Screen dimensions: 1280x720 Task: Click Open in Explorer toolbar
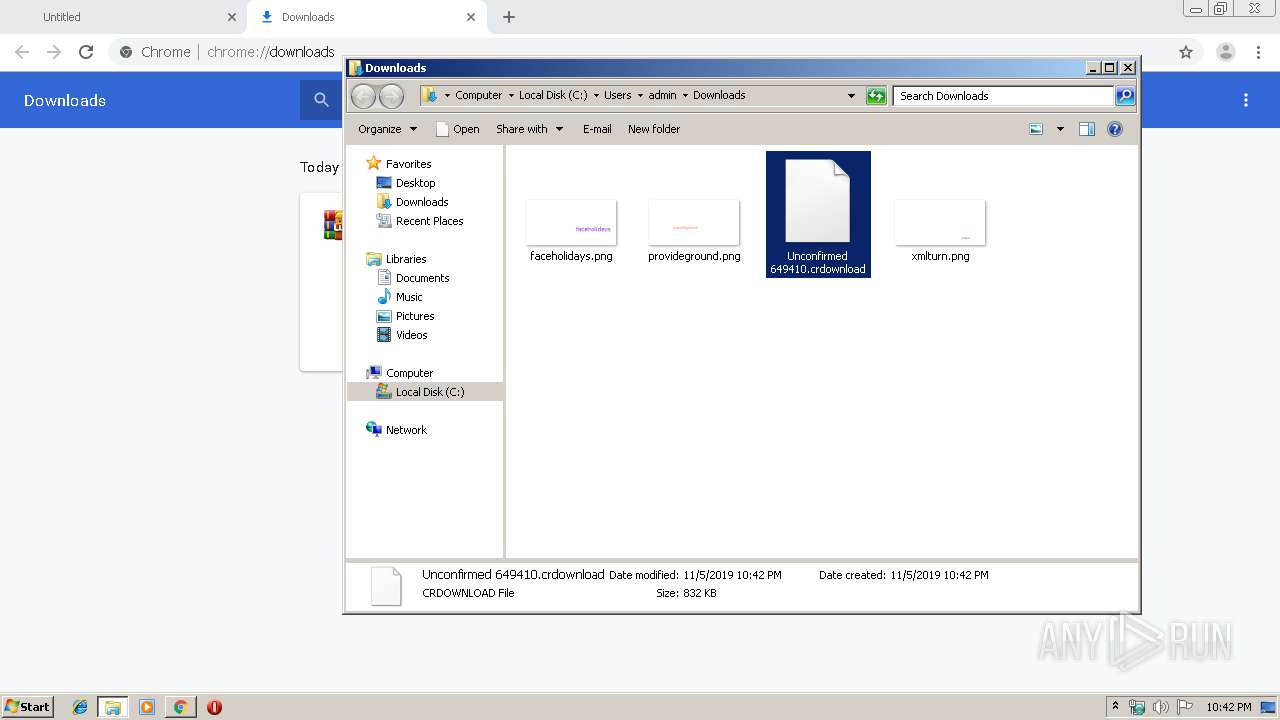click(457, 129)
